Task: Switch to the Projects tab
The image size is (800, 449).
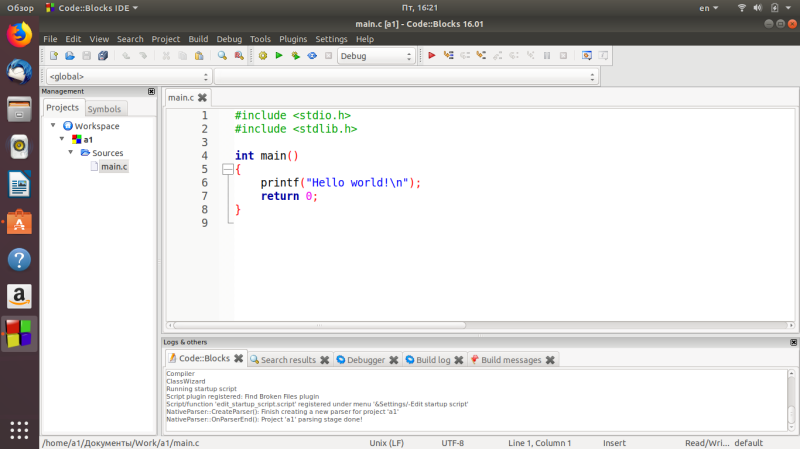Action: click(x=63, y=108)
